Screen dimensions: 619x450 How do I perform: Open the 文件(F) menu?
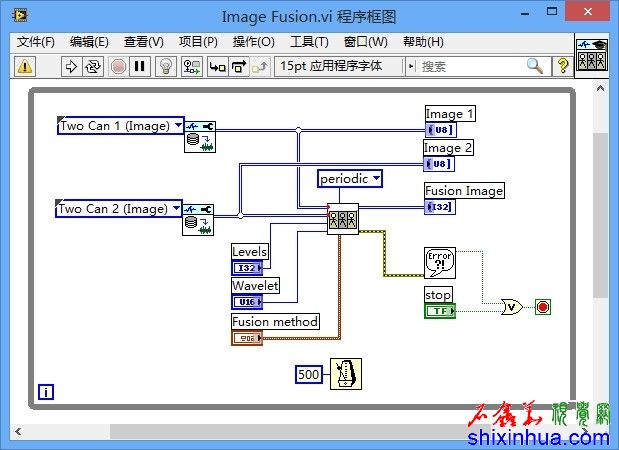point(36,42)
